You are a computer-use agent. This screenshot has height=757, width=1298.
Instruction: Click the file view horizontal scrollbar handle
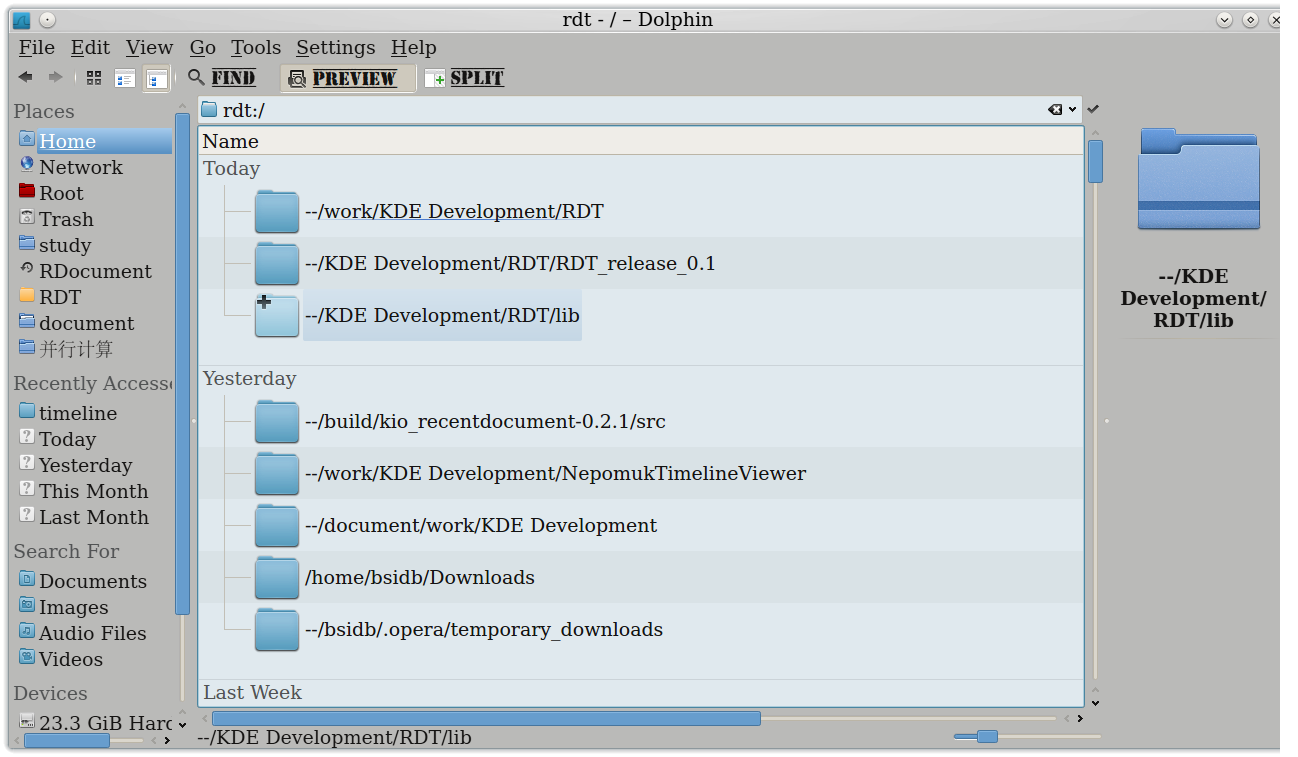[x=486, y=718]
